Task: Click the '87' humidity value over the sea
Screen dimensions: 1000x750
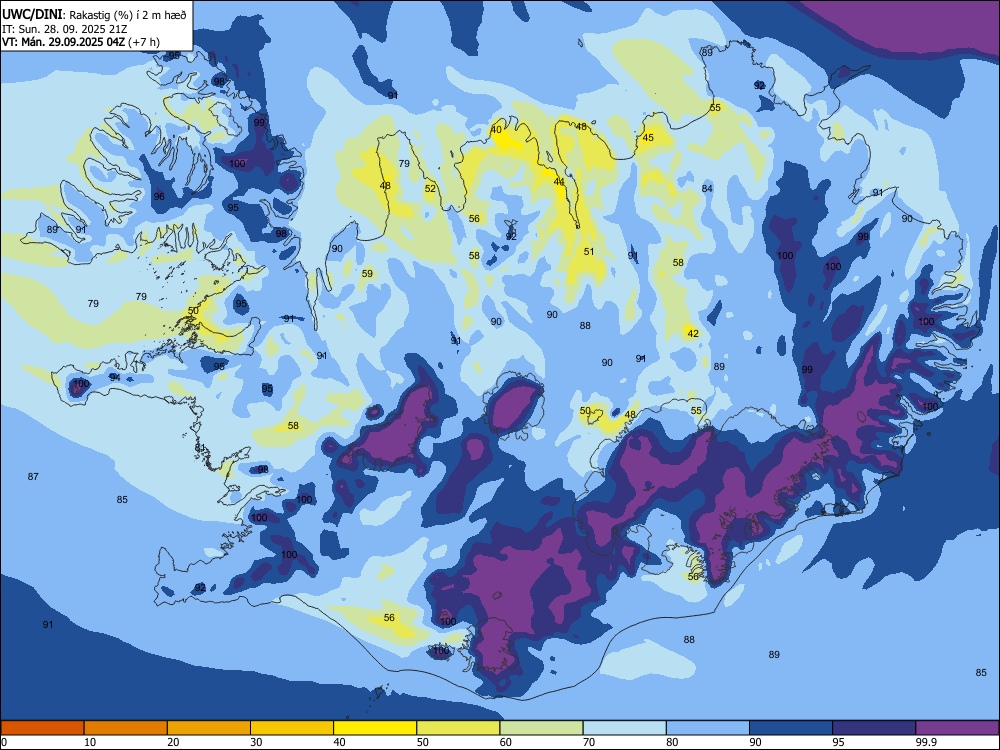Action: [x=33, y=476]
